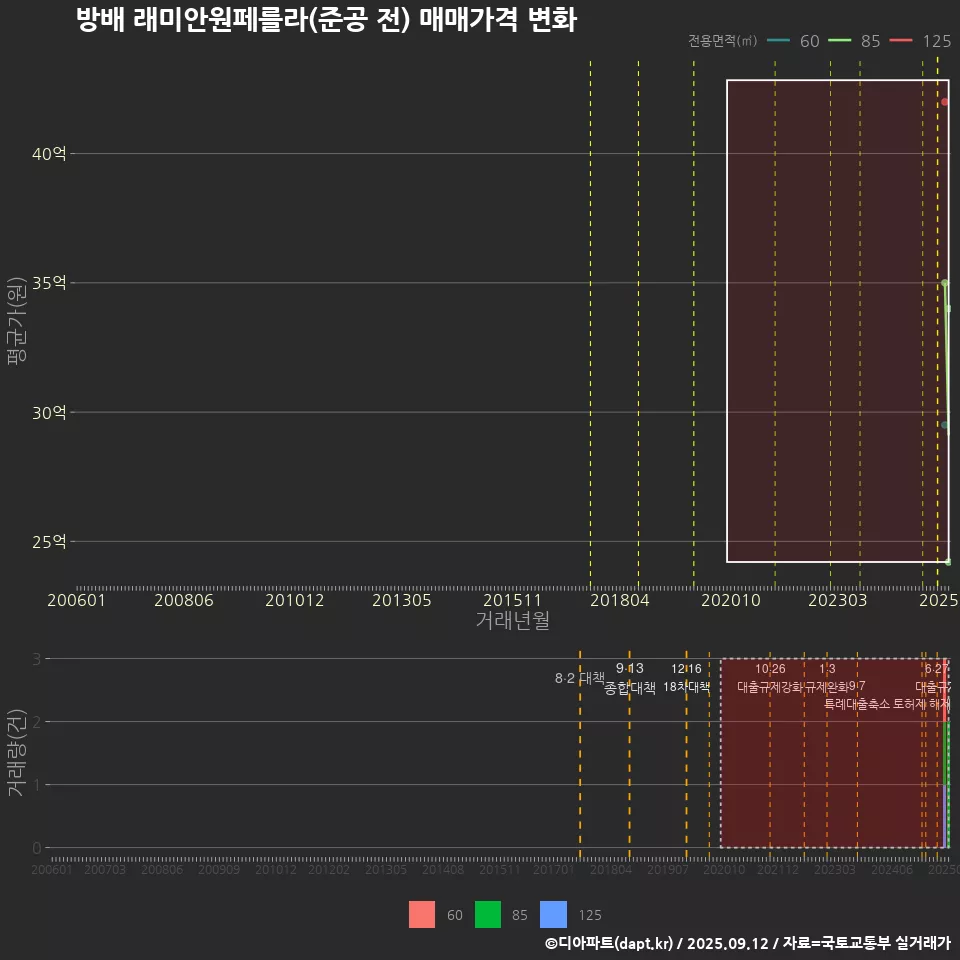Click the '40억' y-axis label
This screenshot has width=960, height=960.
pos(49,154)
